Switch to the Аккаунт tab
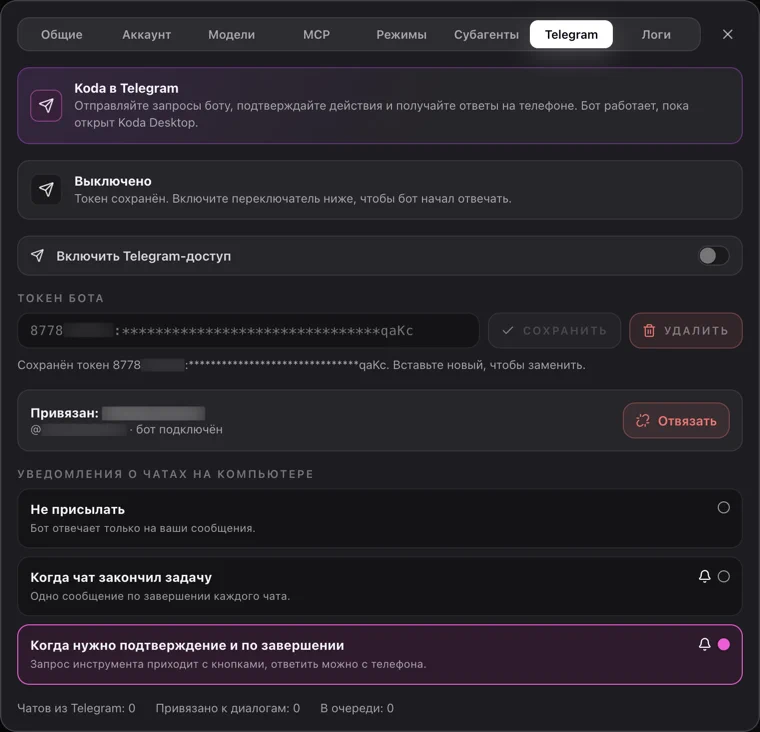The width and height of the screenshot is (760, 732). pos(146,34)
